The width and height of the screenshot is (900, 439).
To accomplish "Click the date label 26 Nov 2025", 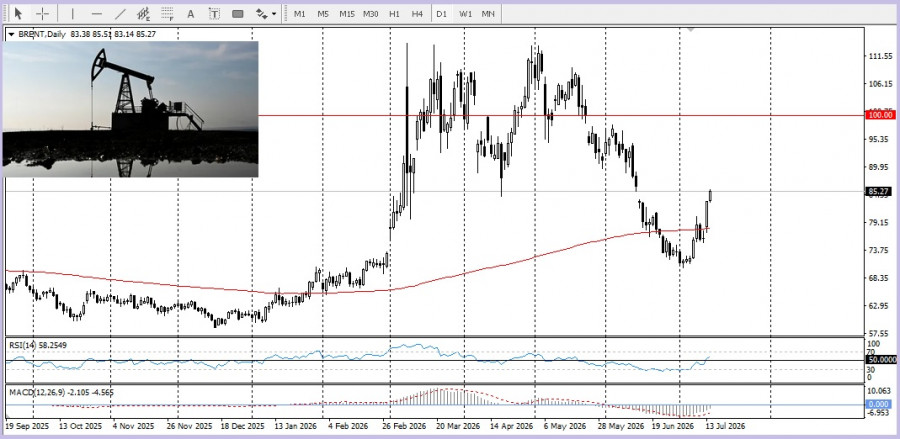I will [x=187, y=426].
